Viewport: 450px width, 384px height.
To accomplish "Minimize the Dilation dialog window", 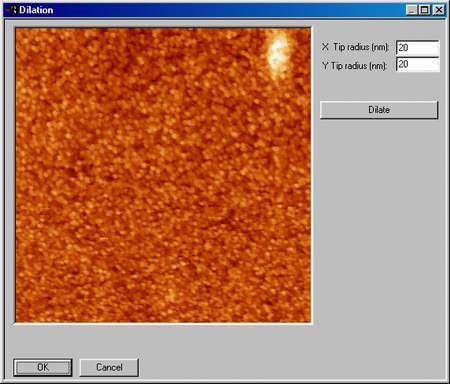I will (412, 10).
